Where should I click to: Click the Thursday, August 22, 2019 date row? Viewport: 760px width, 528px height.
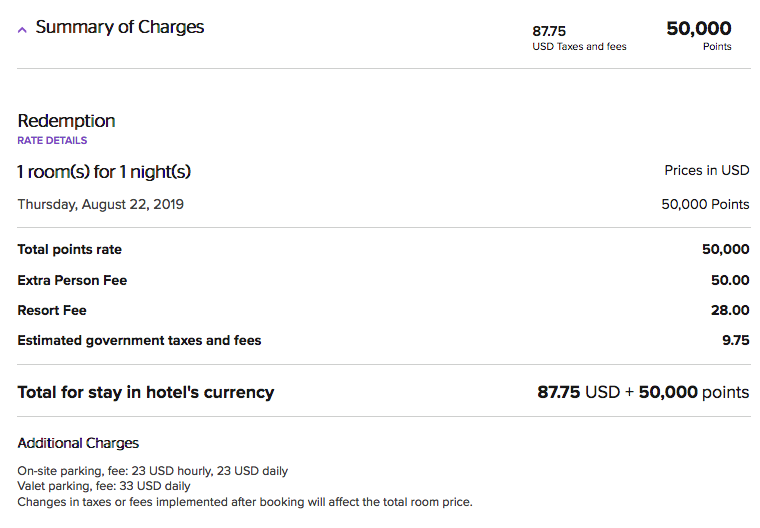click(383, 204)
